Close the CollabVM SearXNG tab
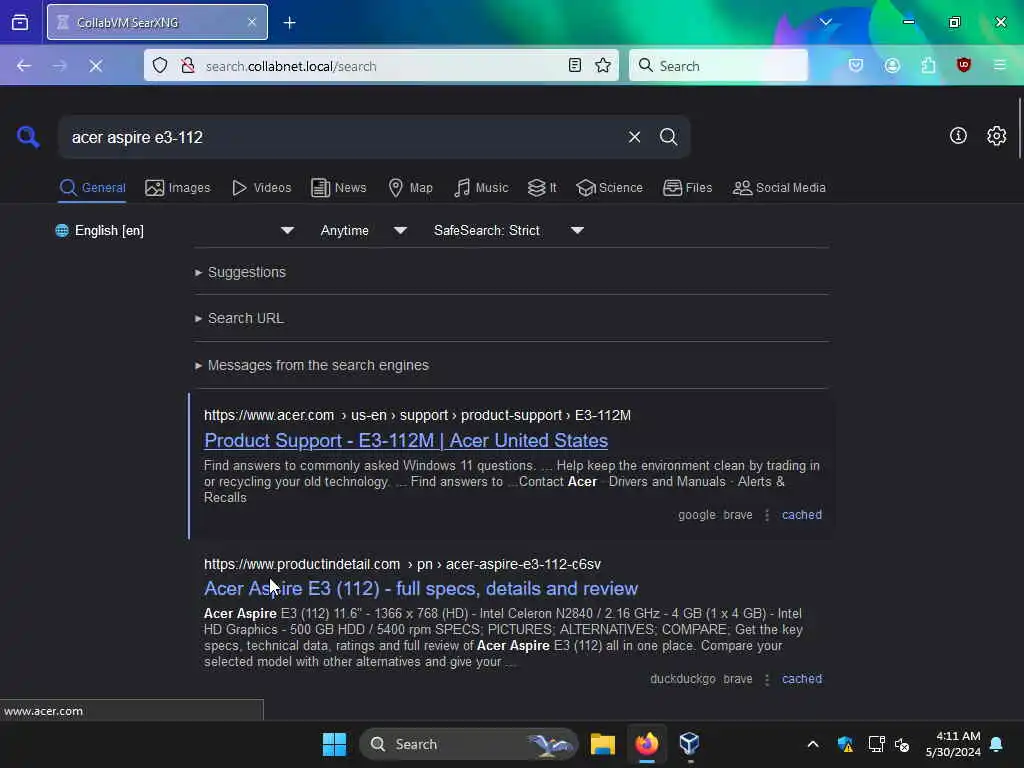Image resolution: width=1024 pixels, height=768 pixels. pyautogui.click(x=251, y=22)
